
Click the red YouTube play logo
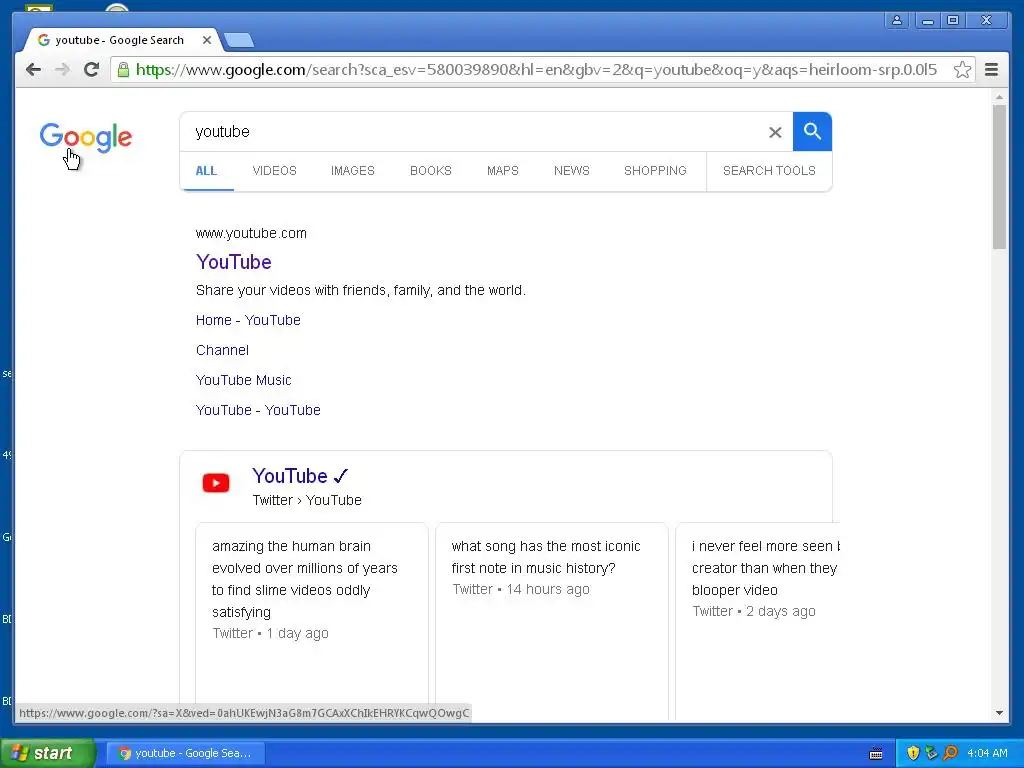(x=216, y=483)
